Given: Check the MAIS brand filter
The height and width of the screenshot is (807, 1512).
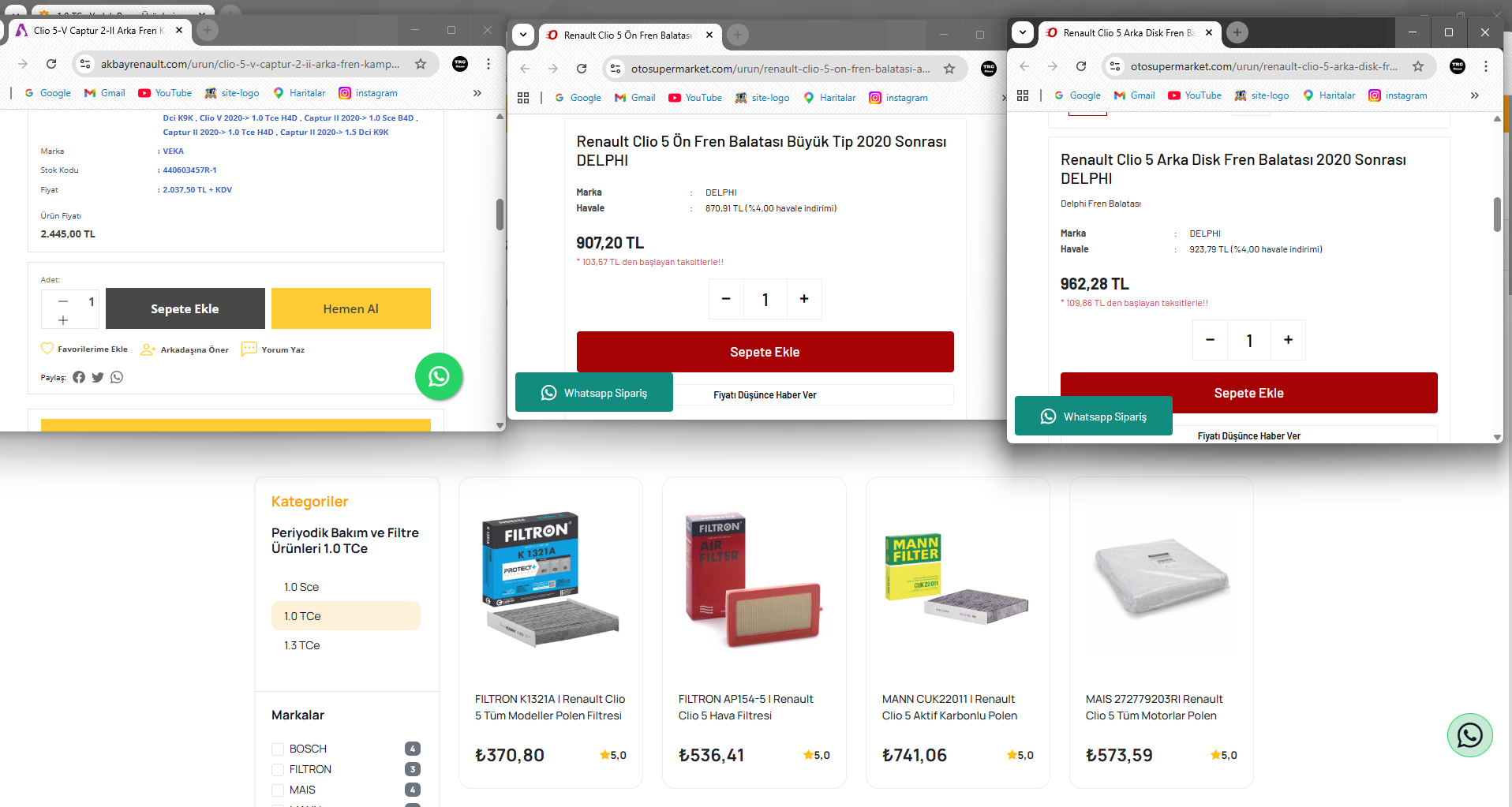Looking at the screenshot, I should pos(278,790).
